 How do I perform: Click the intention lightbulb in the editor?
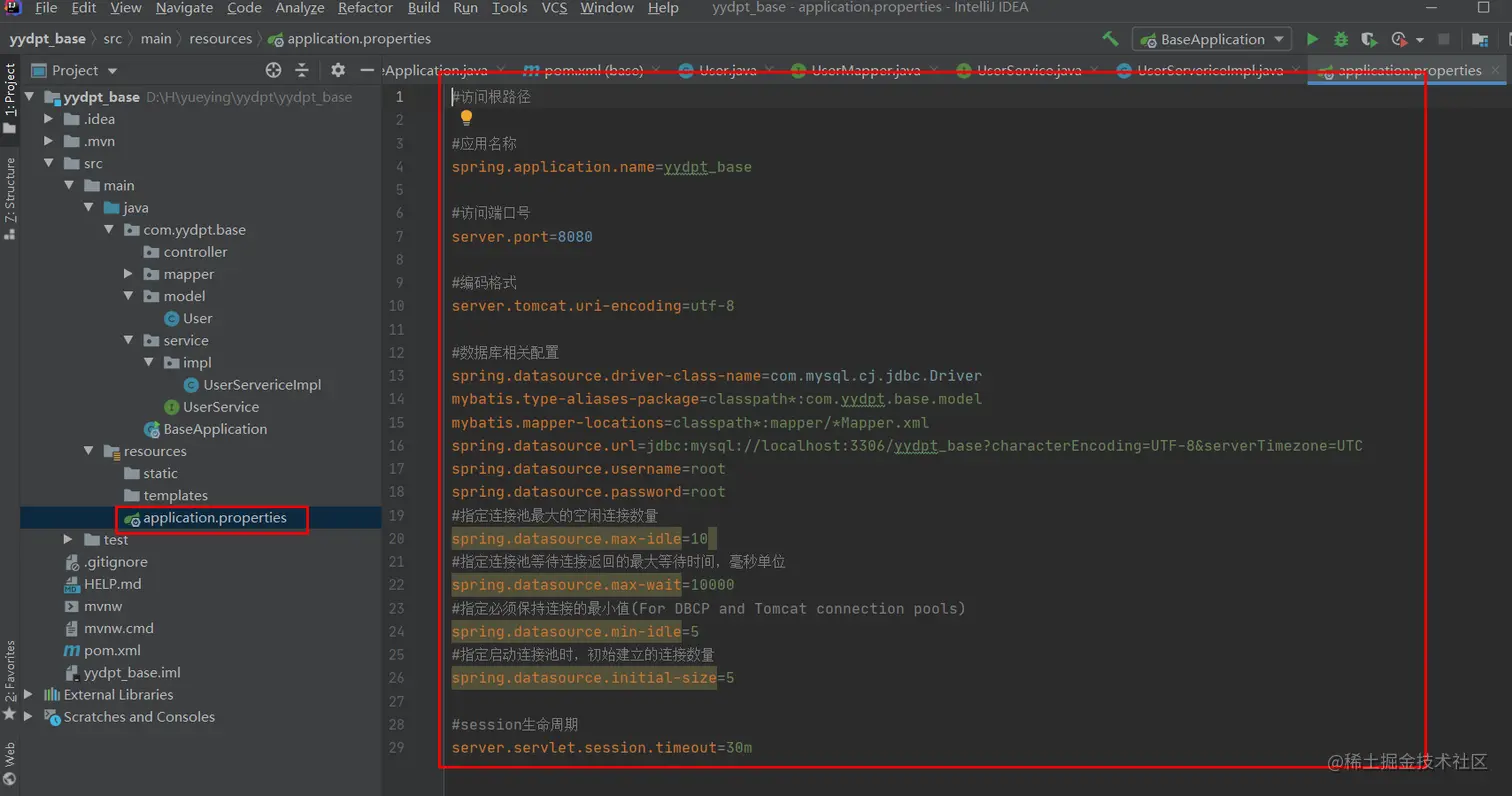tap(466, 118)
